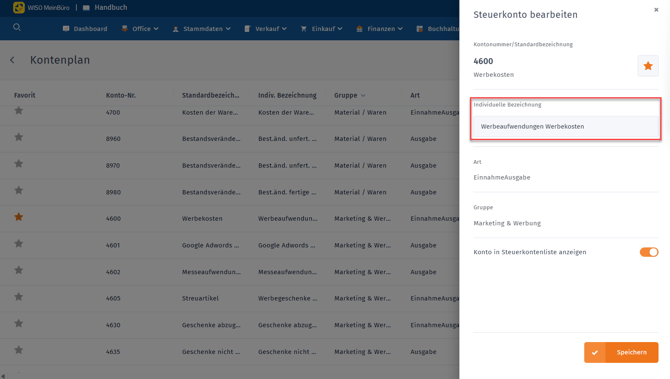Click account number 4635 cell
The width and height of the screenshot is (670, 379).
click(x=113, y=352)
